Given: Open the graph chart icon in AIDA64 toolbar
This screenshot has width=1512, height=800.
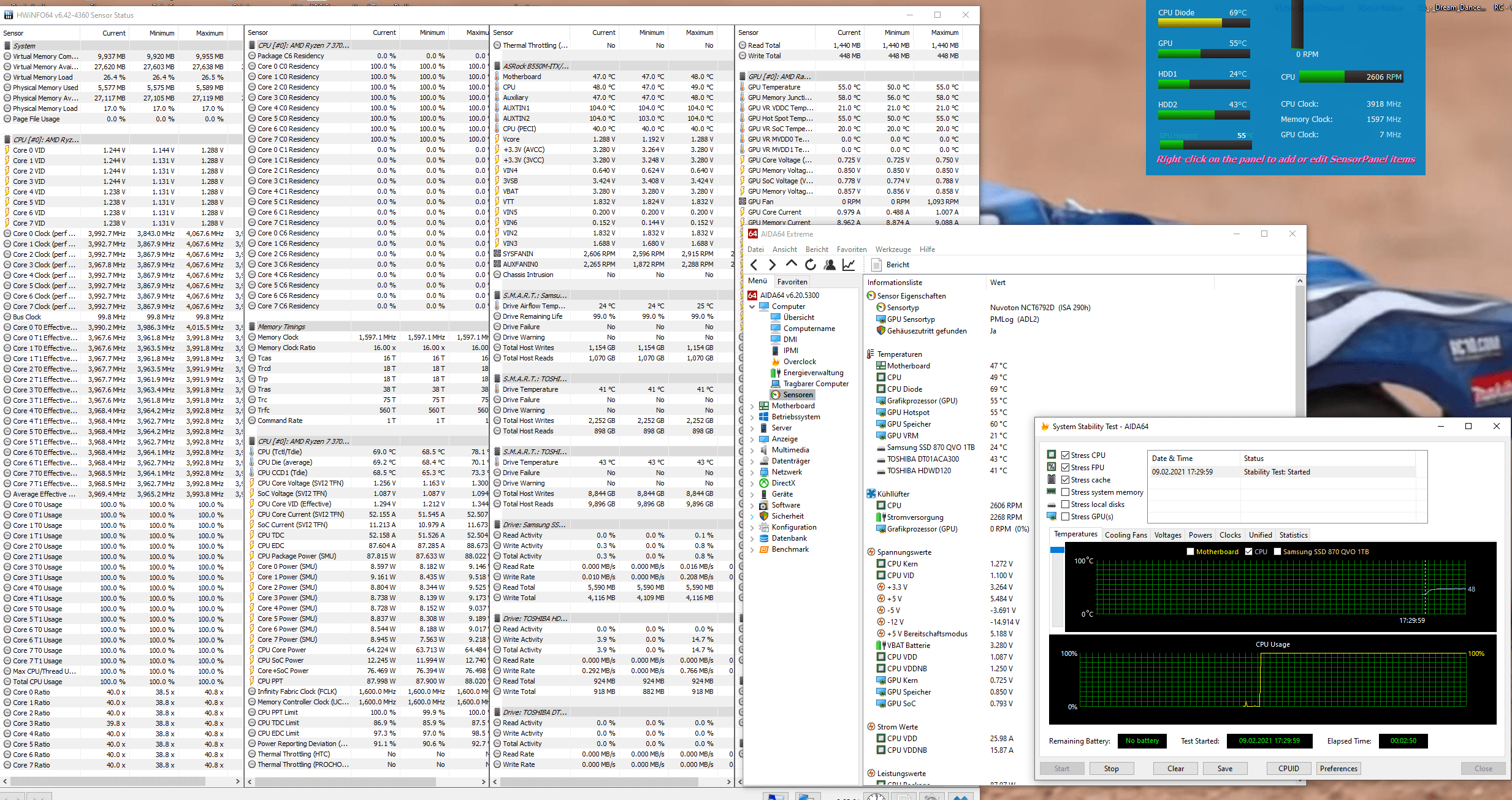Looking at the screenshot, I should tap(849, 265).
